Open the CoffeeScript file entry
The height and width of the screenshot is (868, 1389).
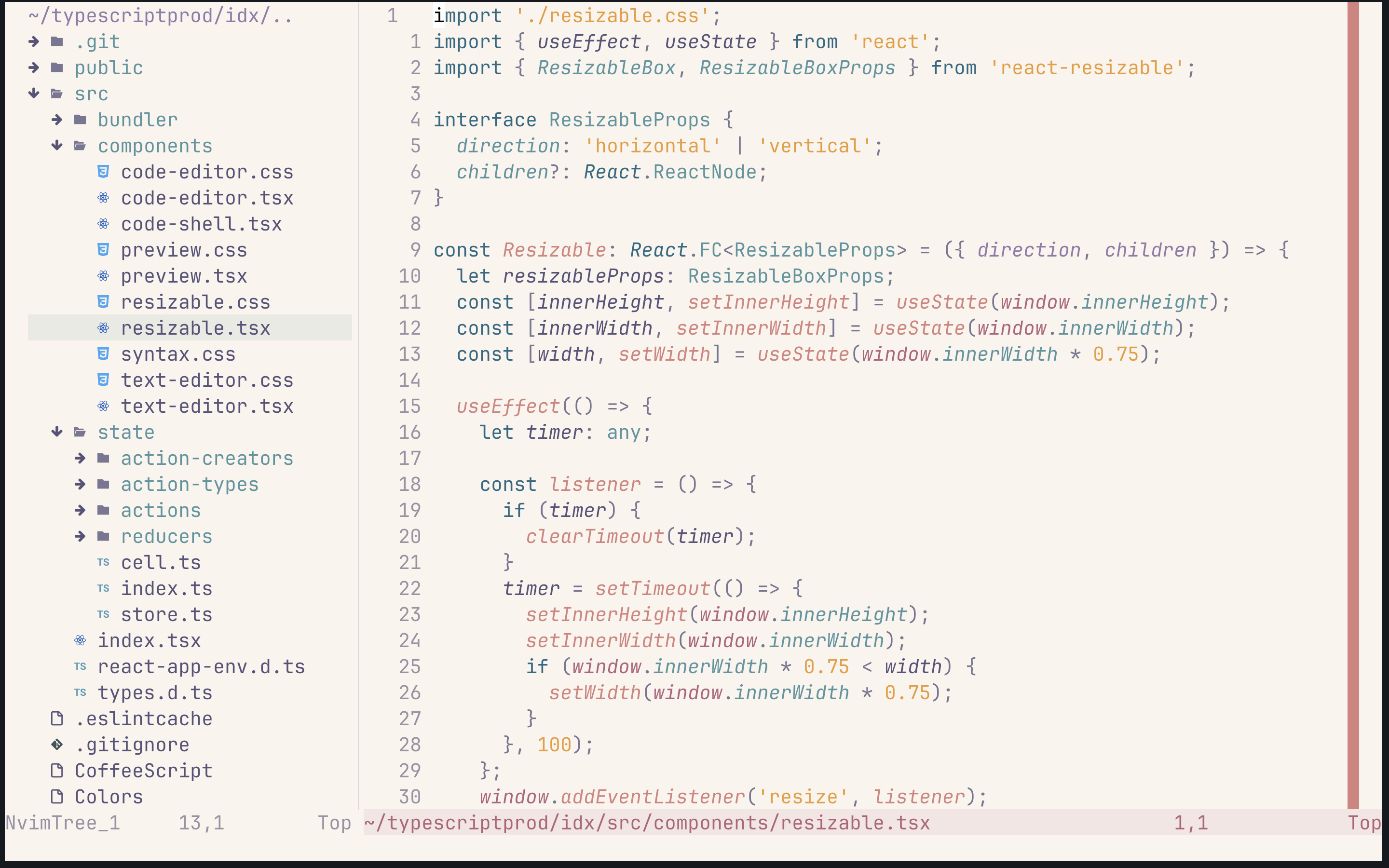coord(144,771)
